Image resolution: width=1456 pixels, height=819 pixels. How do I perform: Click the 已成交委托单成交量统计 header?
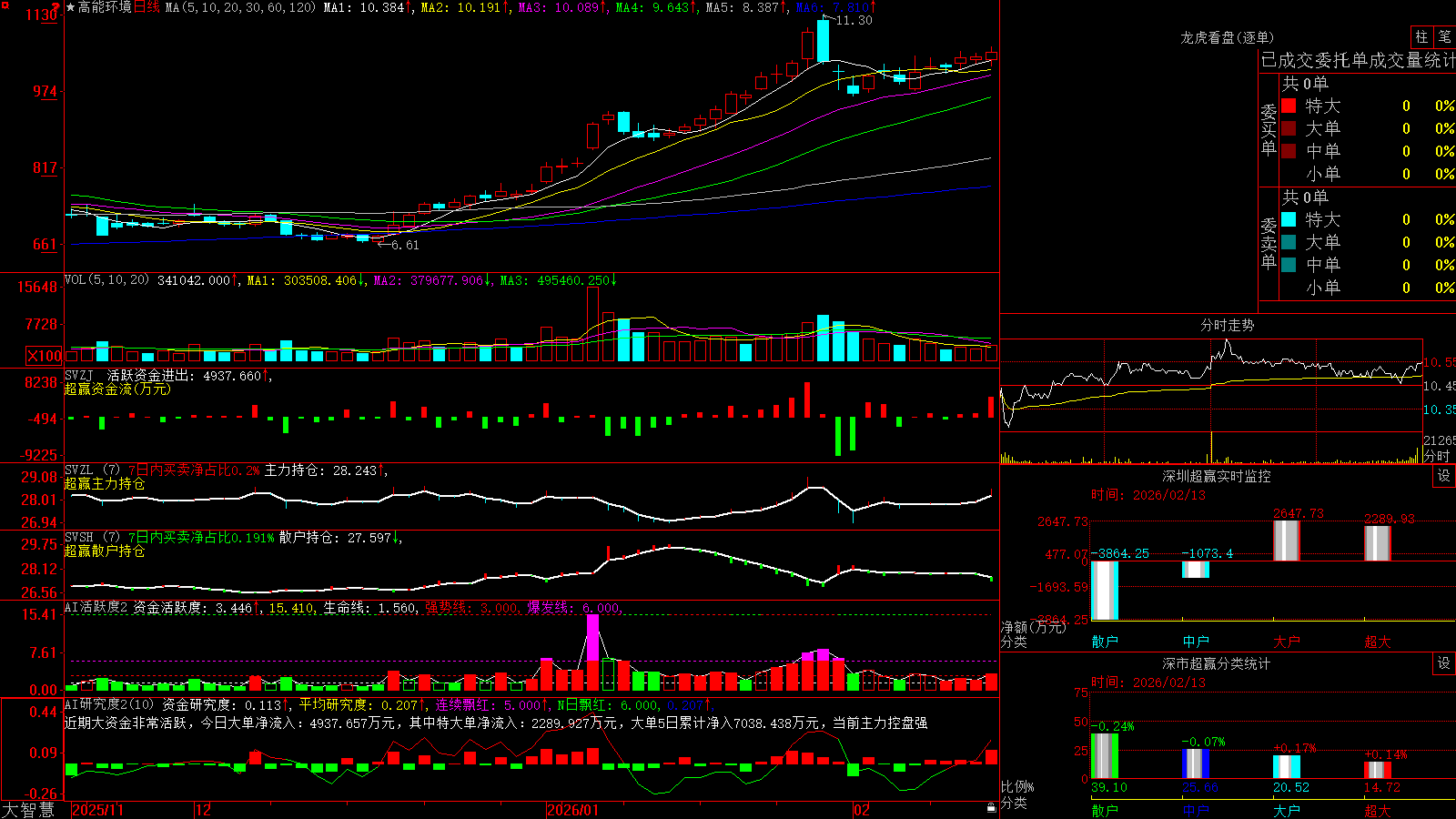pyautogui.click(x=1359, y=60)
